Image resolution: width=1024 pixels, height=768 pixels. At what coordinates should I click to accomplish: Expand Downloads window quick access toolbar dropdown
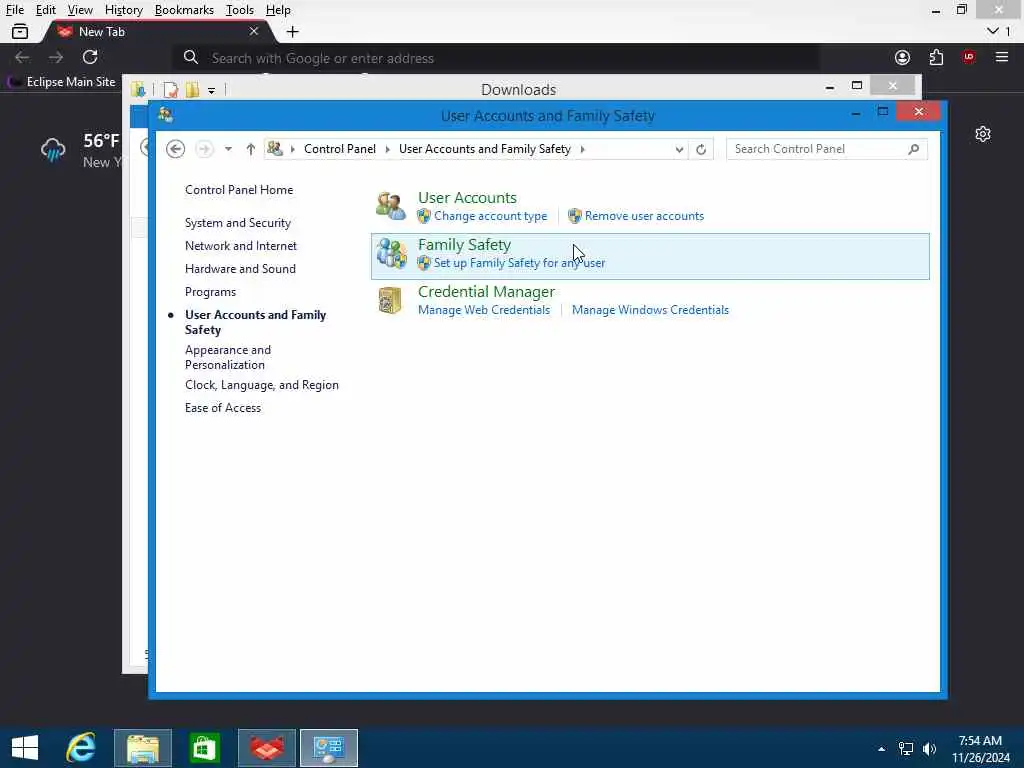tap(211, 91)
